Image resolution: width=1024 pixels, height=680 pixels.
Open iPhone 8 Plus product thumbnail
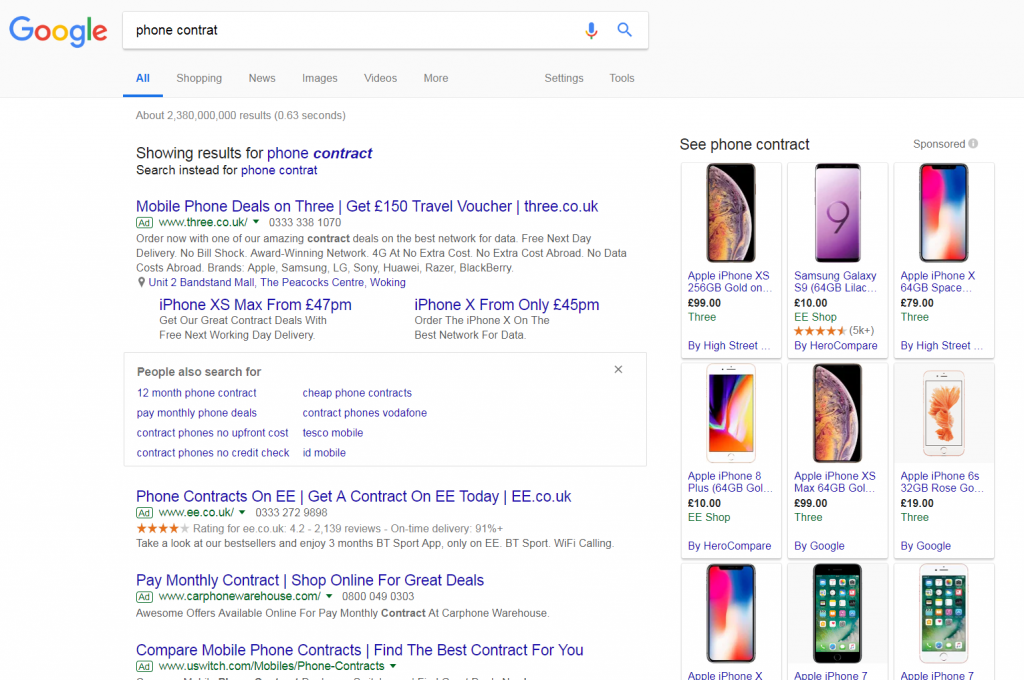pyautogui.click(x=731, y=413)
